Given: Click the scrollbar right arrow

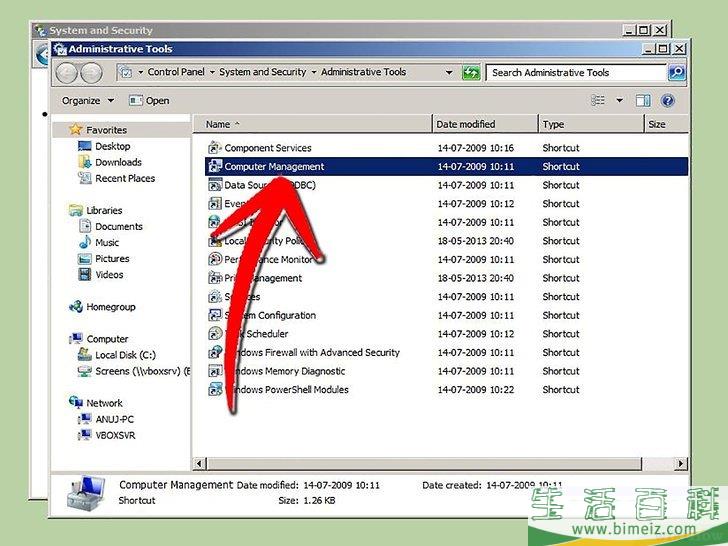Looking at the screenshot, I should tap(682, 463).
